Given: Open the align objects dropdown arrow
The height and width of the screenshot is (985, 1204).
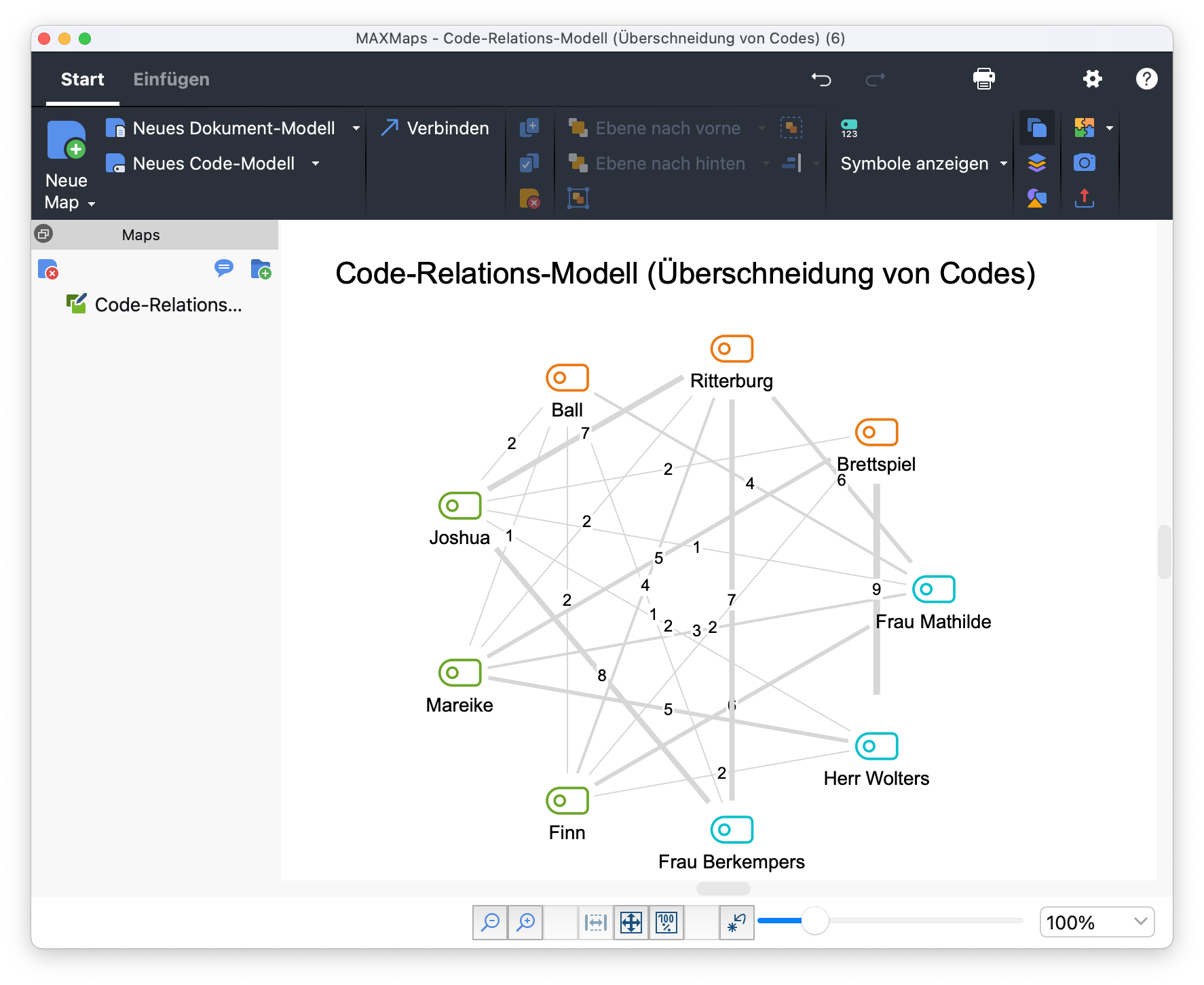Looking at the screenshot, I should pos(816,163).
